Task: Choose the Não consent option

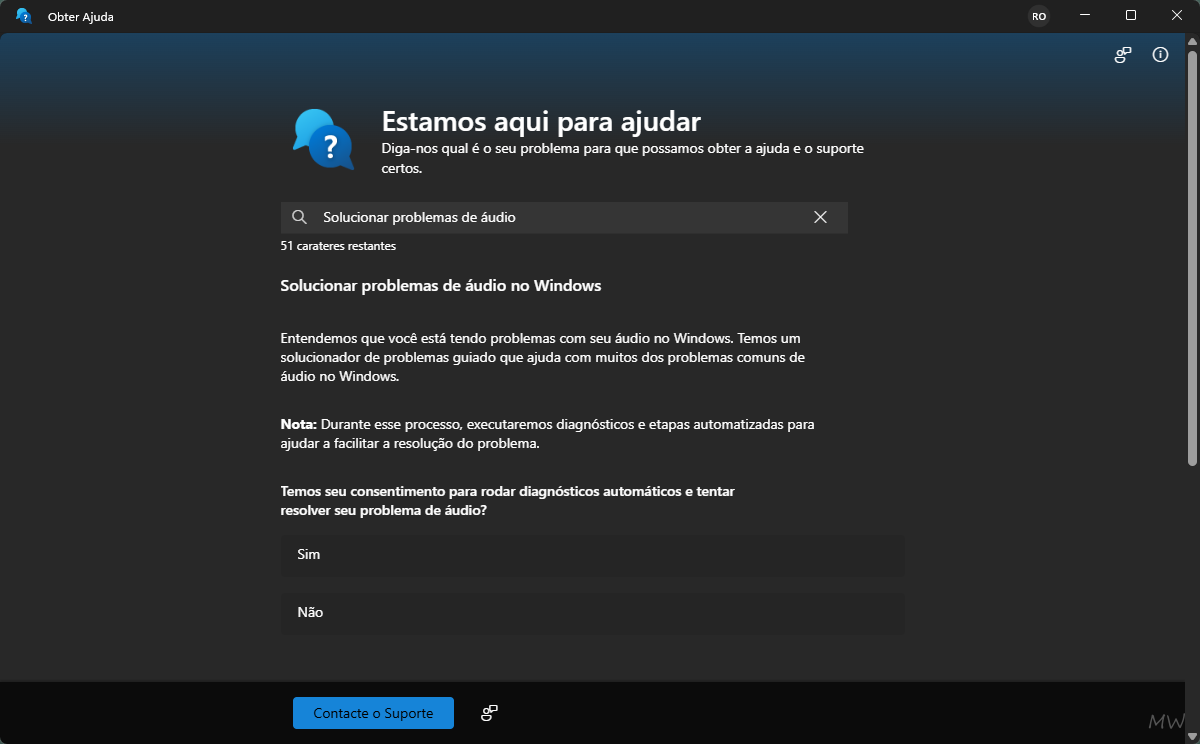Action: pyautogui.click(x=593, y=612)
